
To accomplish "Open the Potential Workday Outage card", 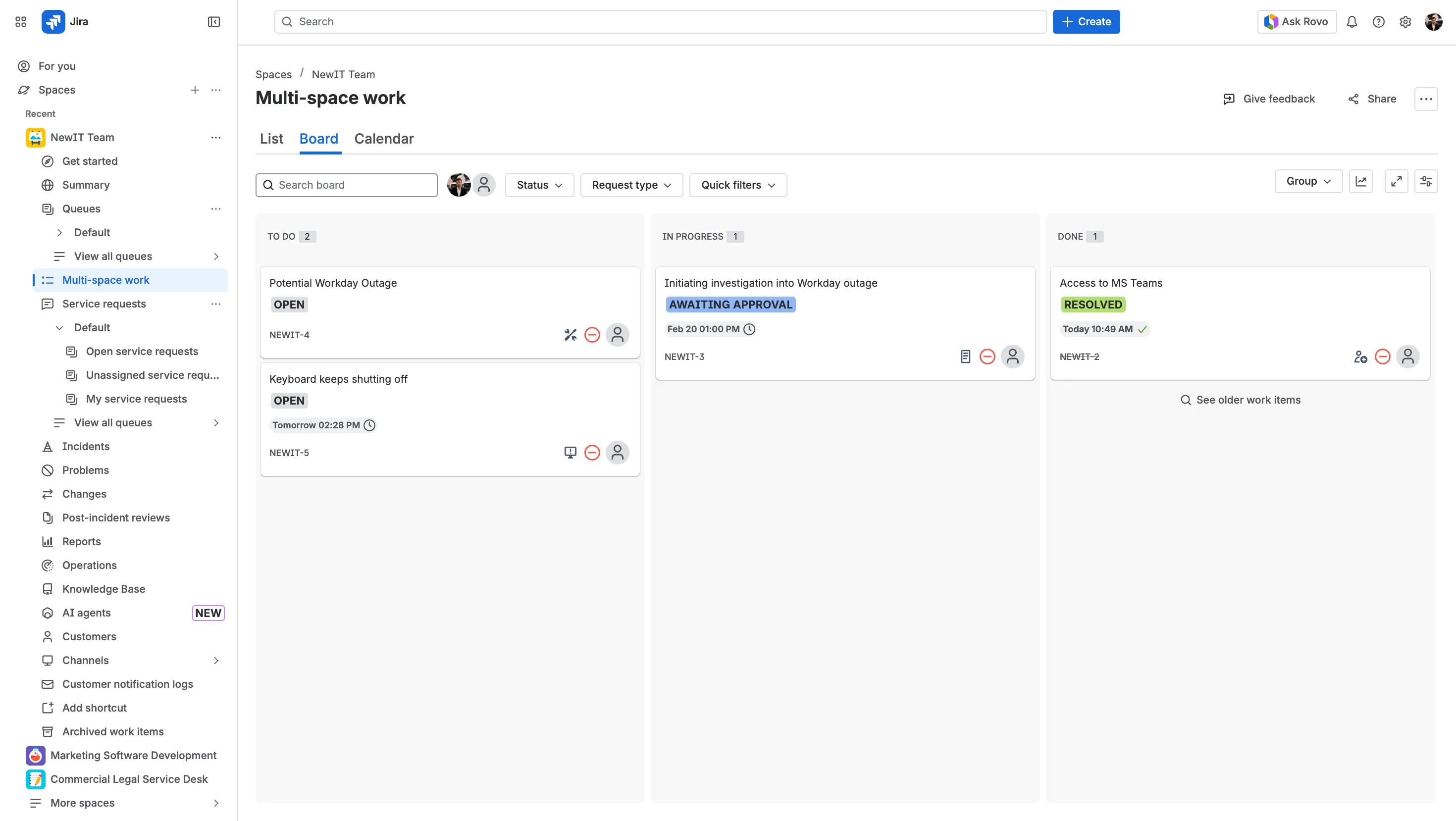I will pos(450,312).
